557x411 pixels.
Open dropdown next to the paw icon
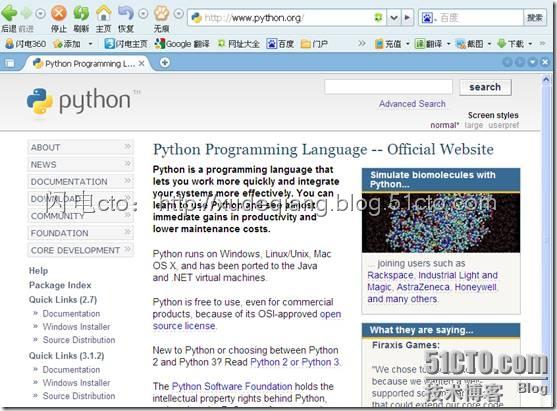179,14
